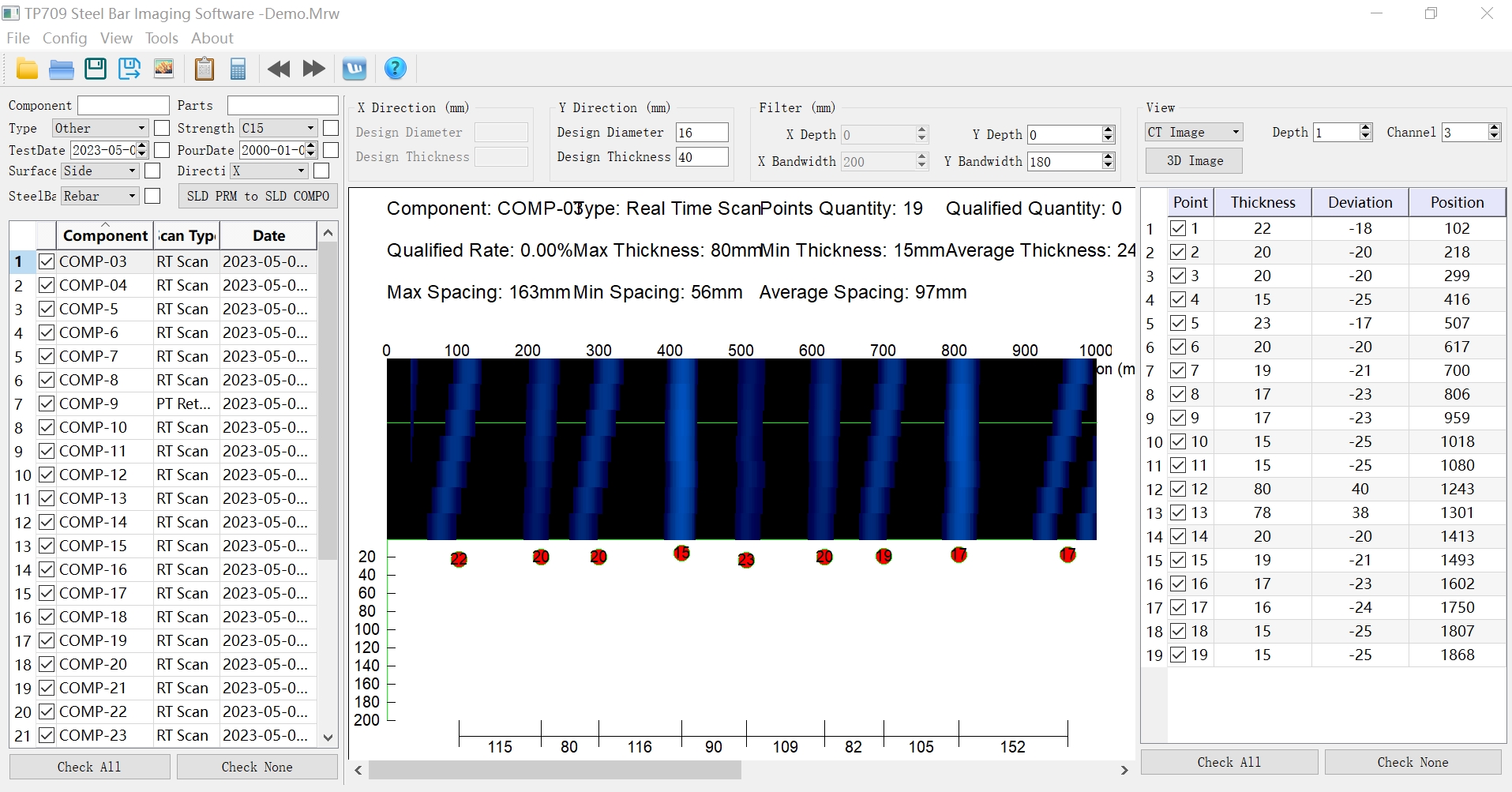The image size is (1512, 792).
Task: Click the SLD PRM to SLD COMPO button
Action: pyautogui.click(x=258, y=196)
